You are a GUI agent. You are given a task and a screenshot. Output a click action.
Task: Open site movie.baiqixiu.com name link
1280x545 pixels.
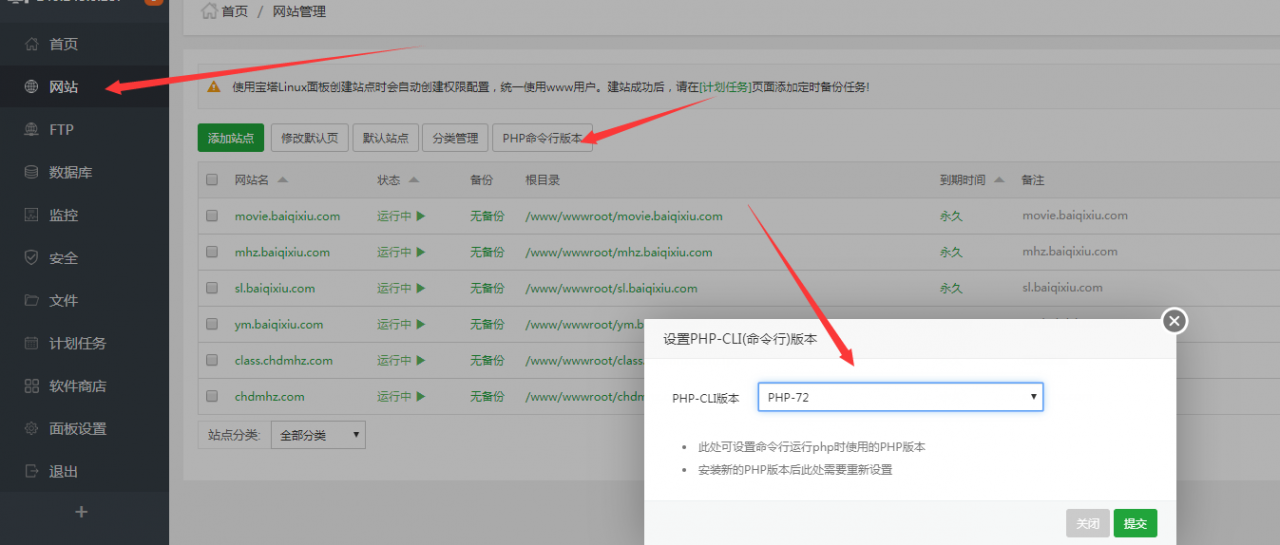pyautogui.click(x=287, y=216)
